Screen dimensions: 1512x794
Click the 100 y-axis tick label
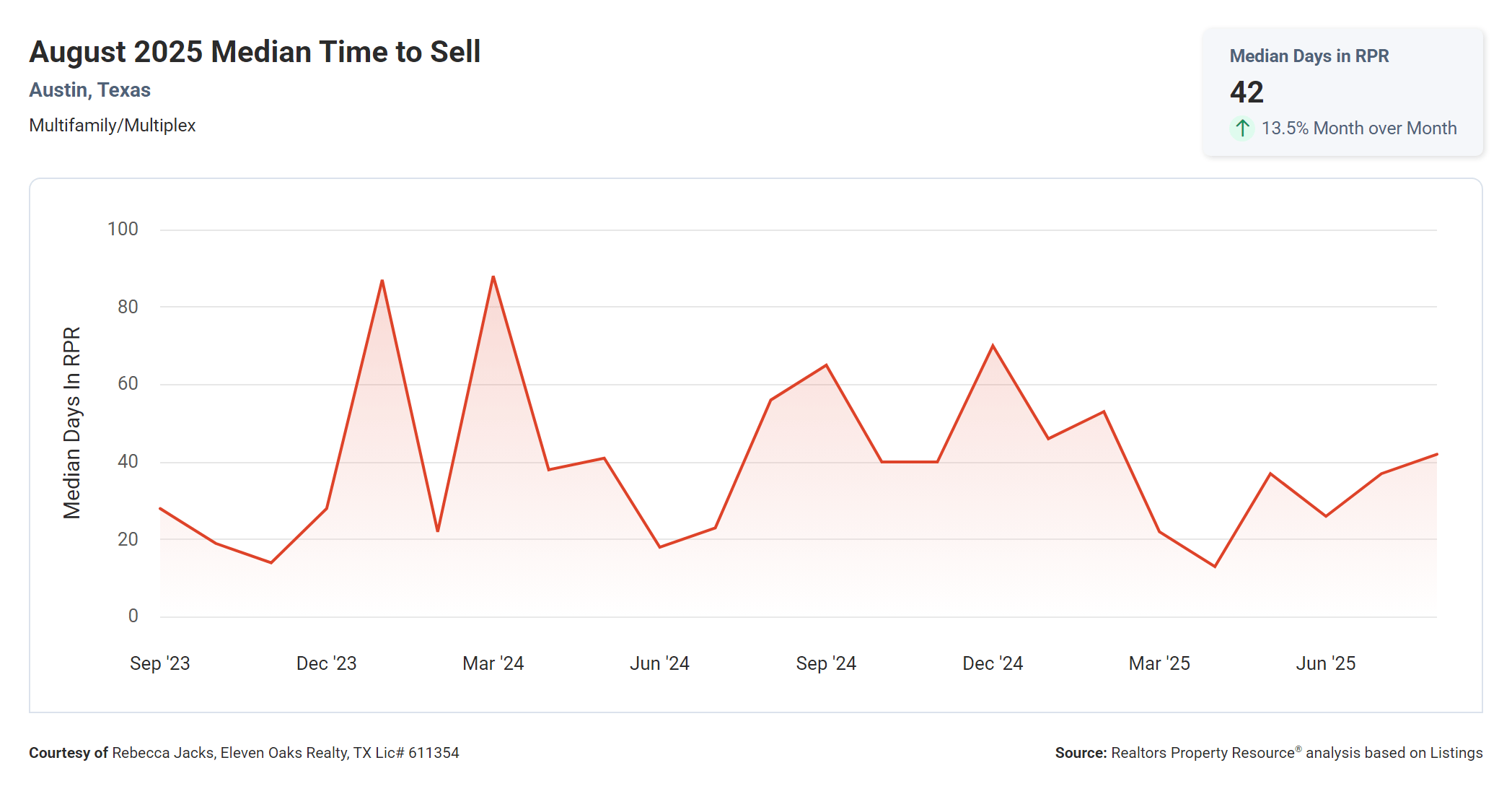pos(123,230)
